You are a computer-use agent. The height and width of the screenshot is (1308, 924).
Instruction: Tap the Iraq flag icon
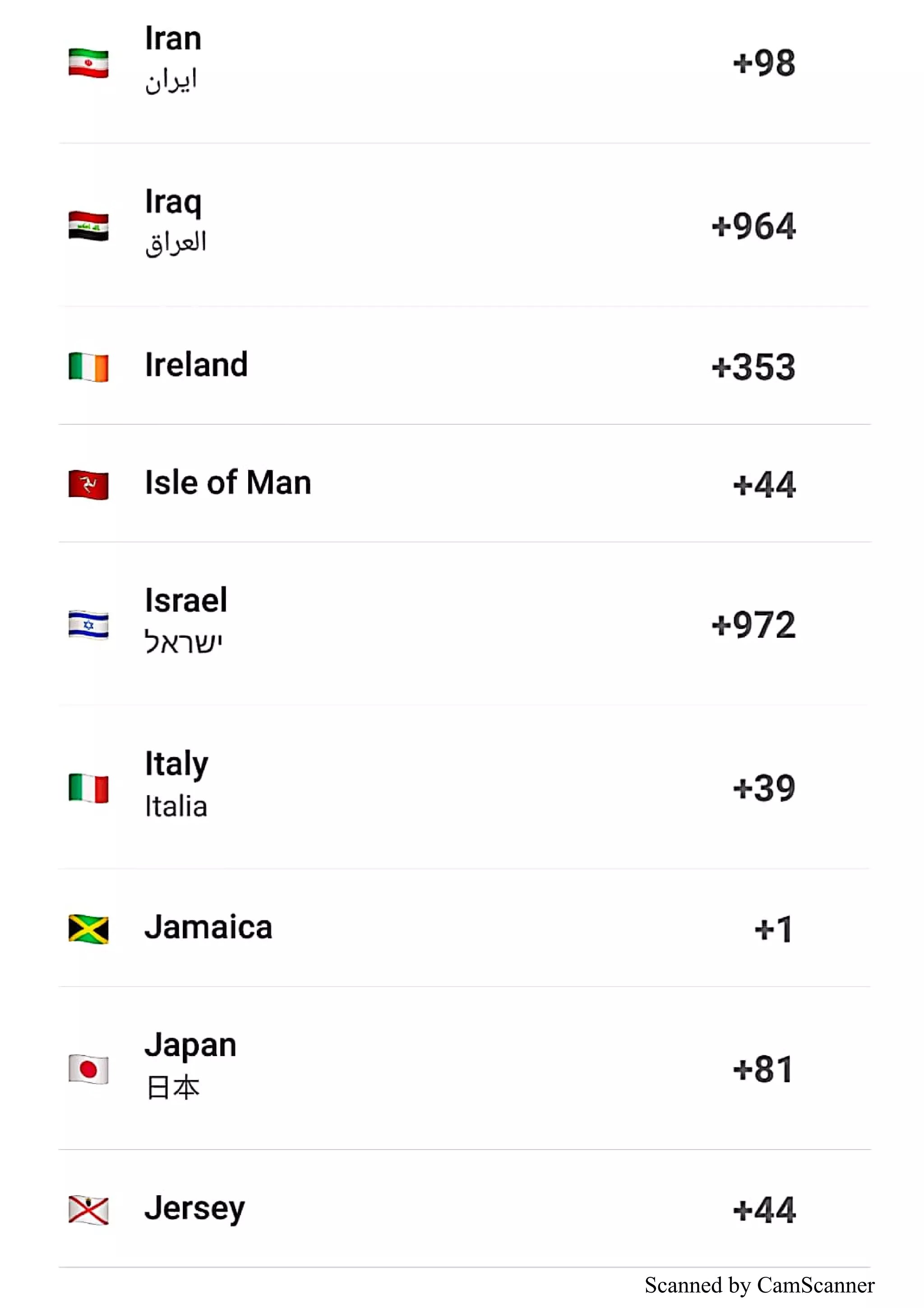(x=88, y=226)
